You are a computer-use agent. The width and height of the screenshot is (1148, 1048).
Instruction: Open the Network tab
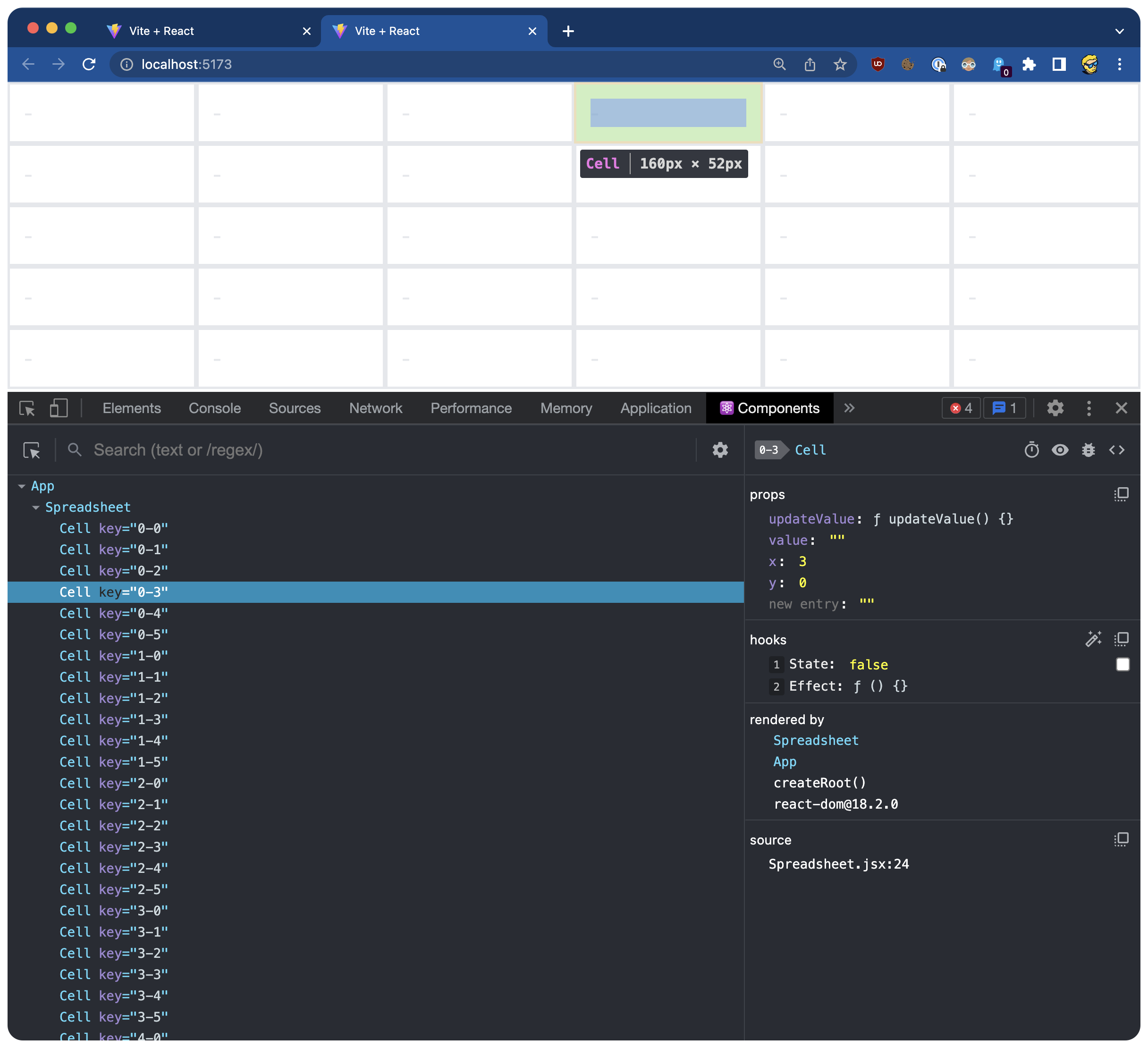coord(375,408)
